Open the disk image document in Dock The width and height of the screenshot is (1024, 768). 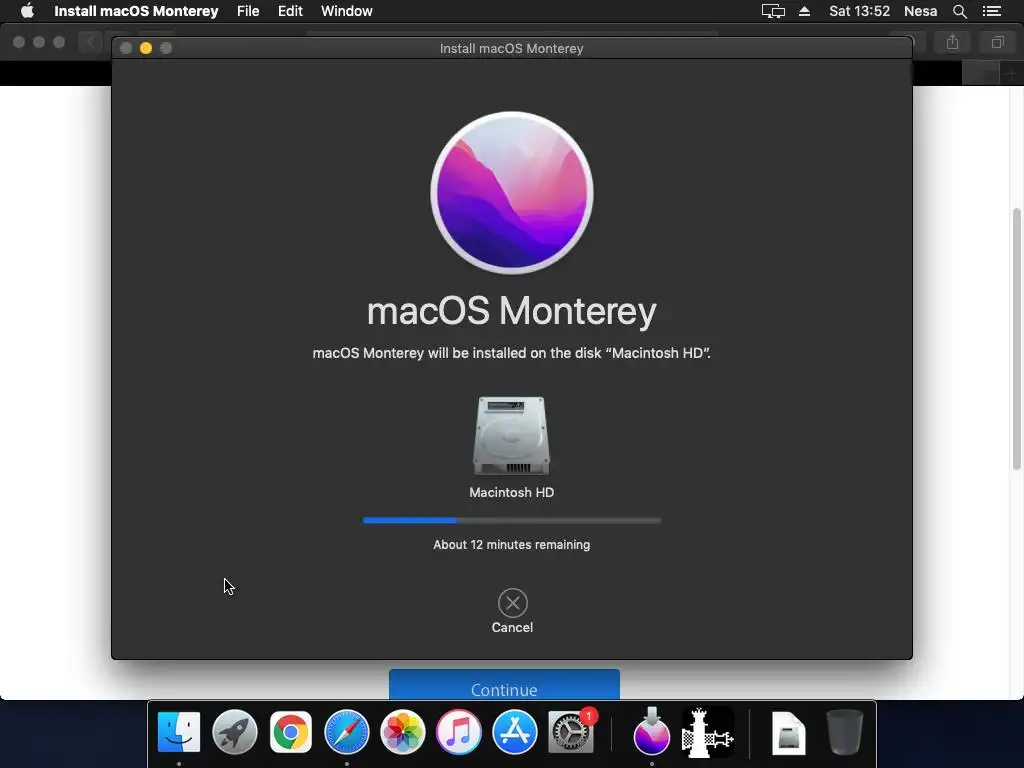click(x=788, y=733)
